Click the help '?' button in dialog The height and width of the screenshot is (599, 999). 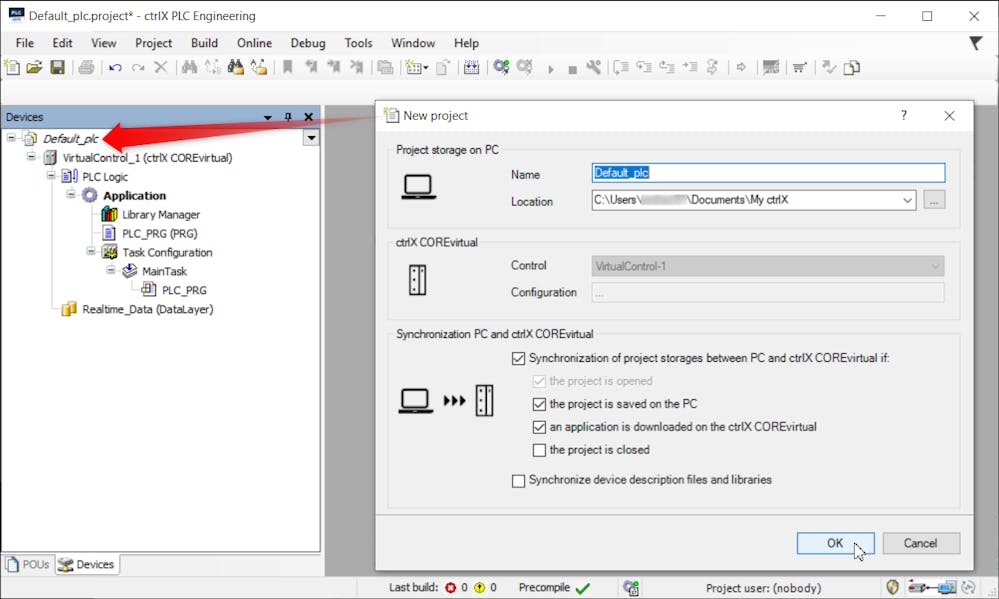[x=903, y=115]
